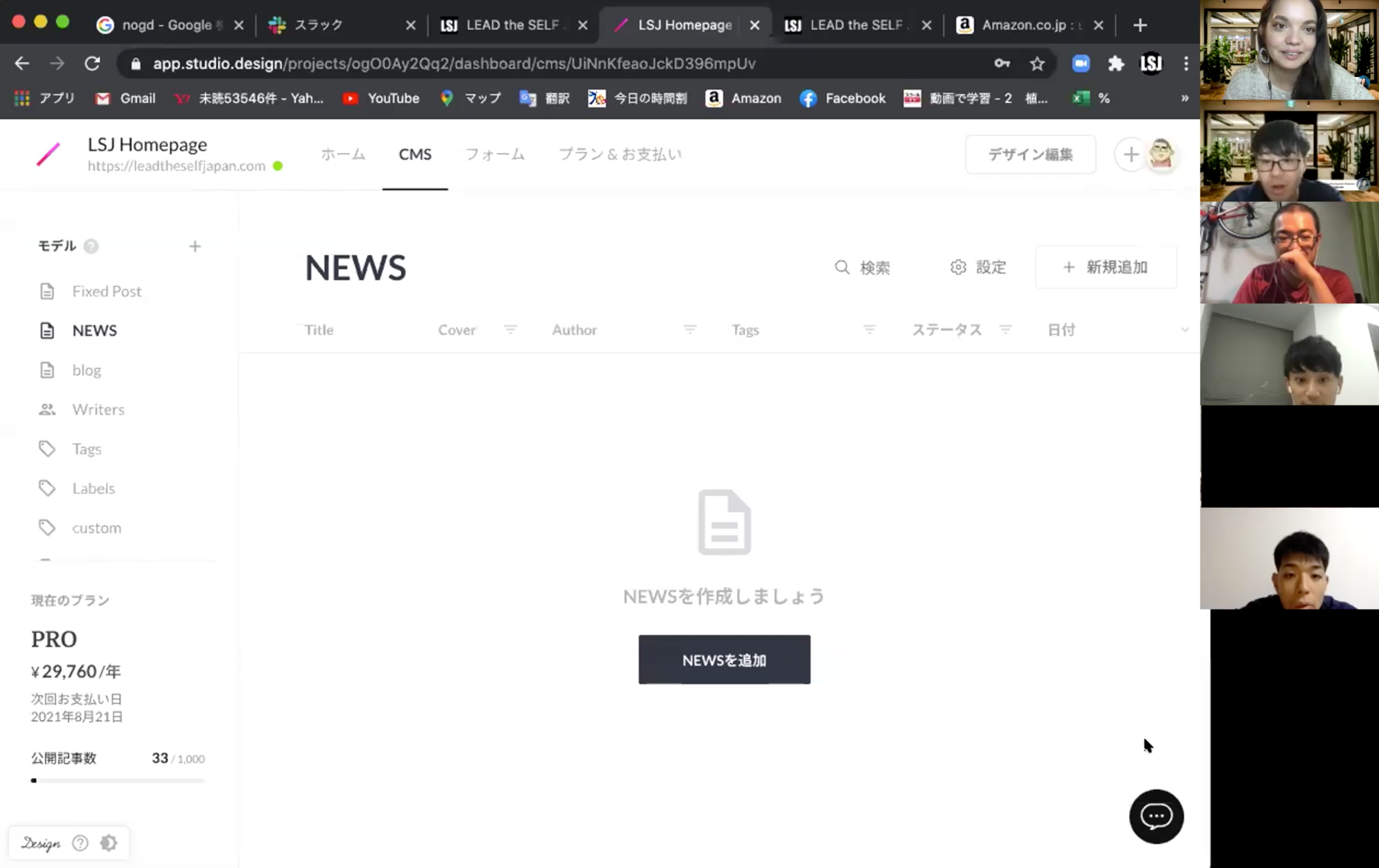
Task: Open the Chrome three-dot menu
Action: click(1186, 63)
